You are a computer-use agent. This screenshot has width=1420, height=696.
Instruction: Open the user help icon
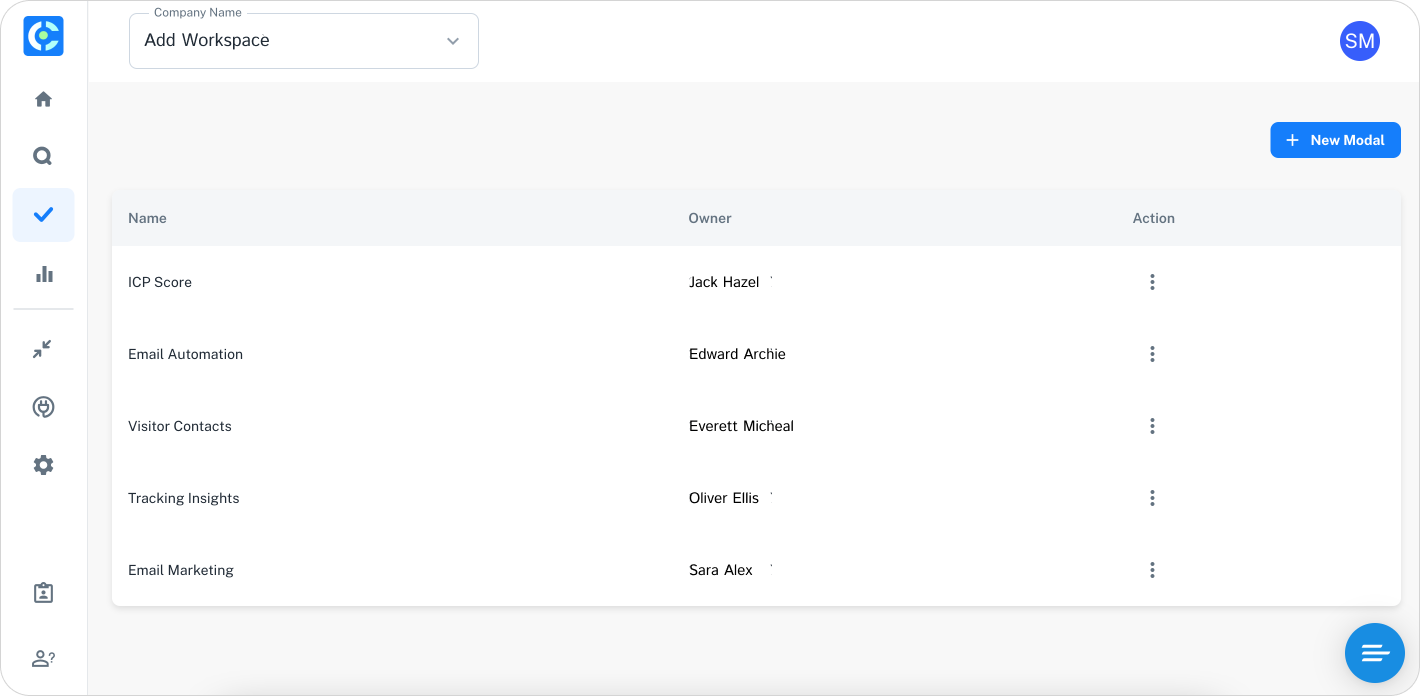click(x=43, y=658)
